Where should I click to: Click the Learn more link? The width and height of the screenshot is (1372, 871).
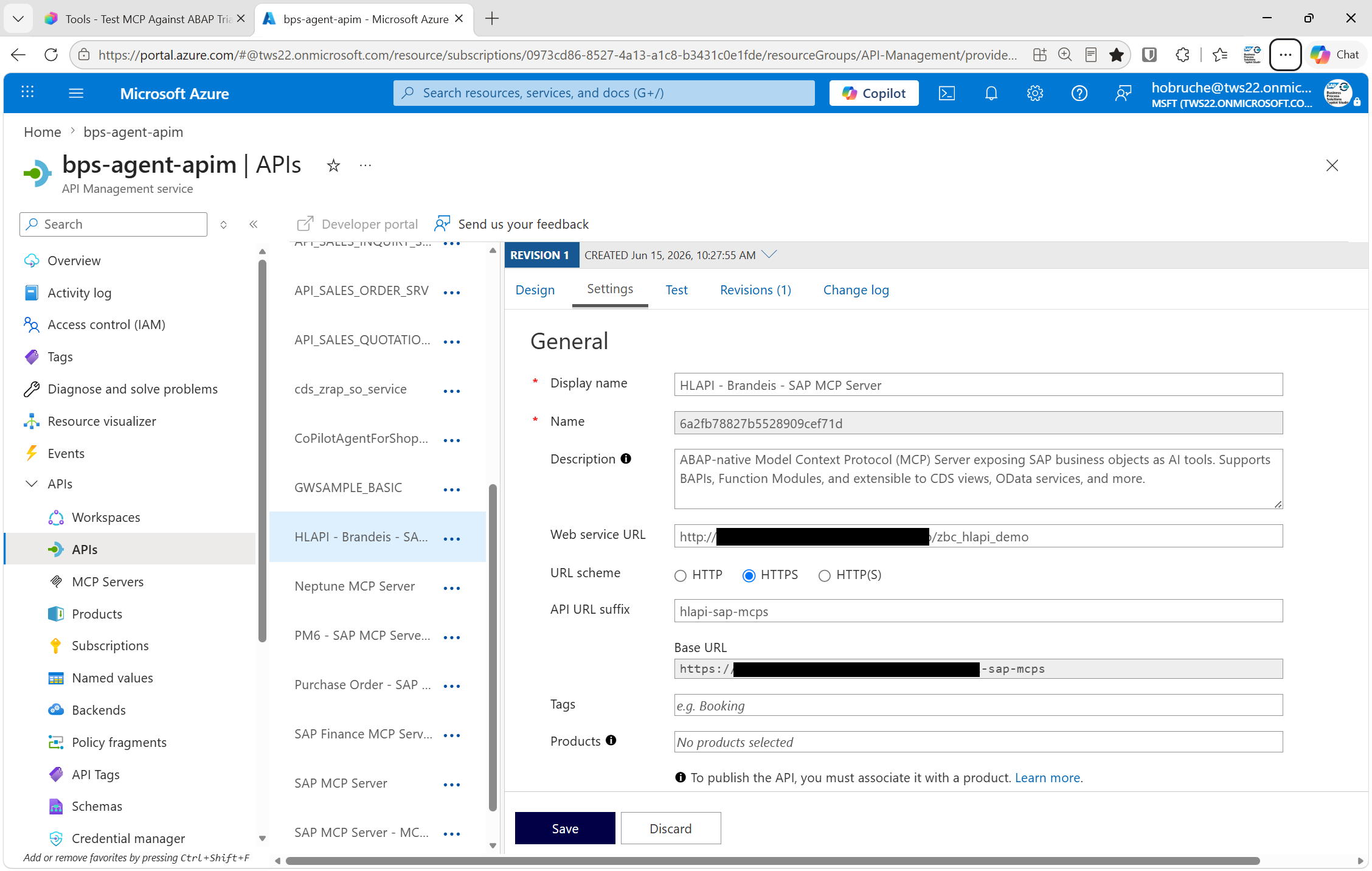1047,777
